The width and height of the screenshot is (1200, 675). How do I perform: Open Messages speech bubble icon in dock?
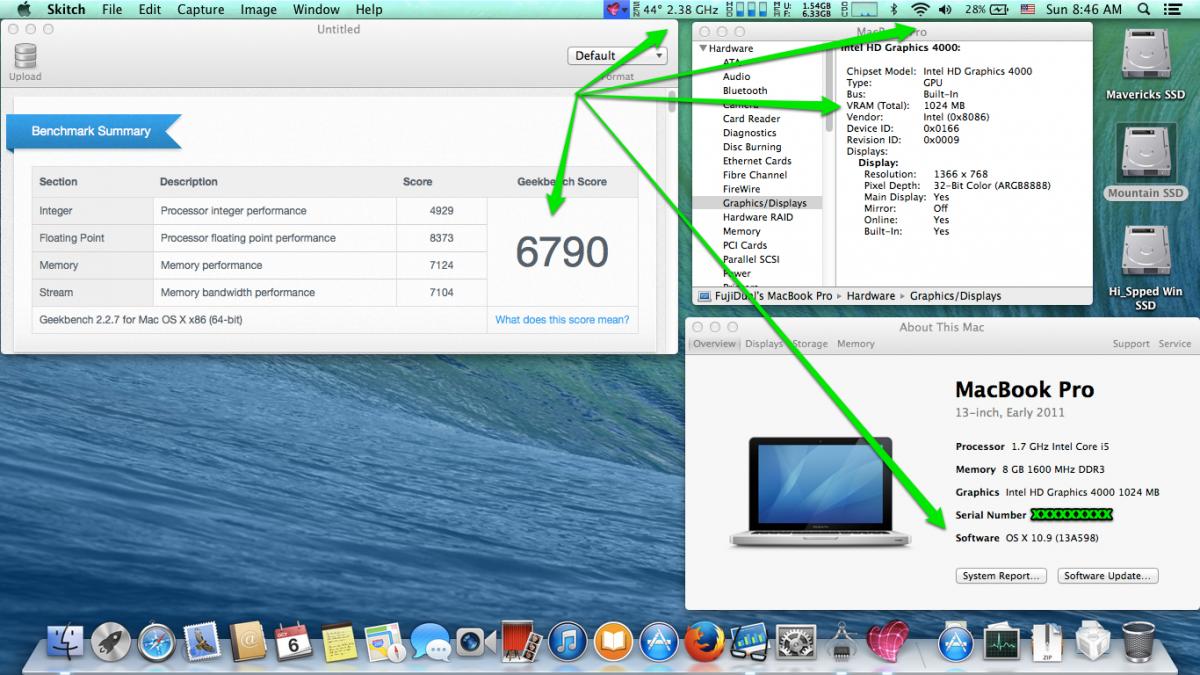click(431, 641)
